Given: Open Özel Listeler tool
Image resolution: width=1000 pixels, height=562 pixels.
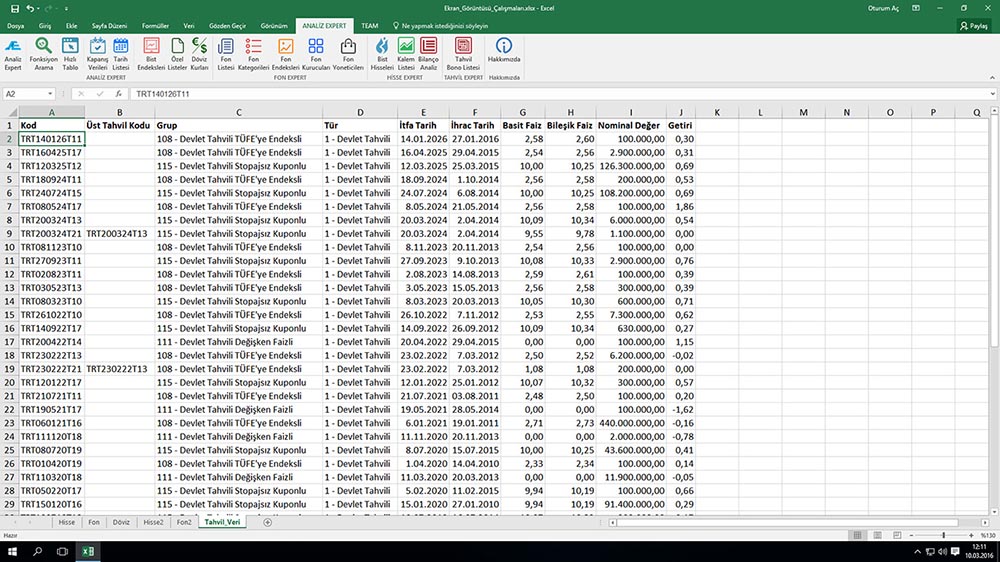Looking at the screenshot, I should (x=177, y=54).
